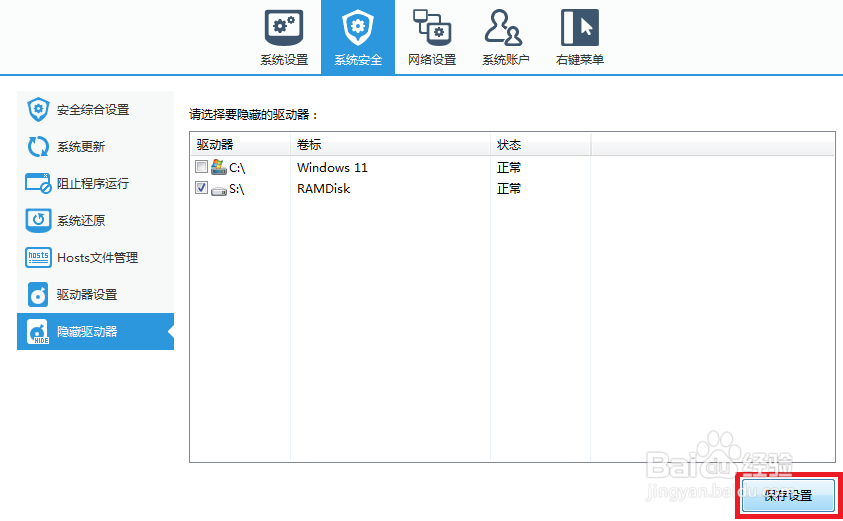Open 安全综合设置 in the sidebar

coord(96,110)
